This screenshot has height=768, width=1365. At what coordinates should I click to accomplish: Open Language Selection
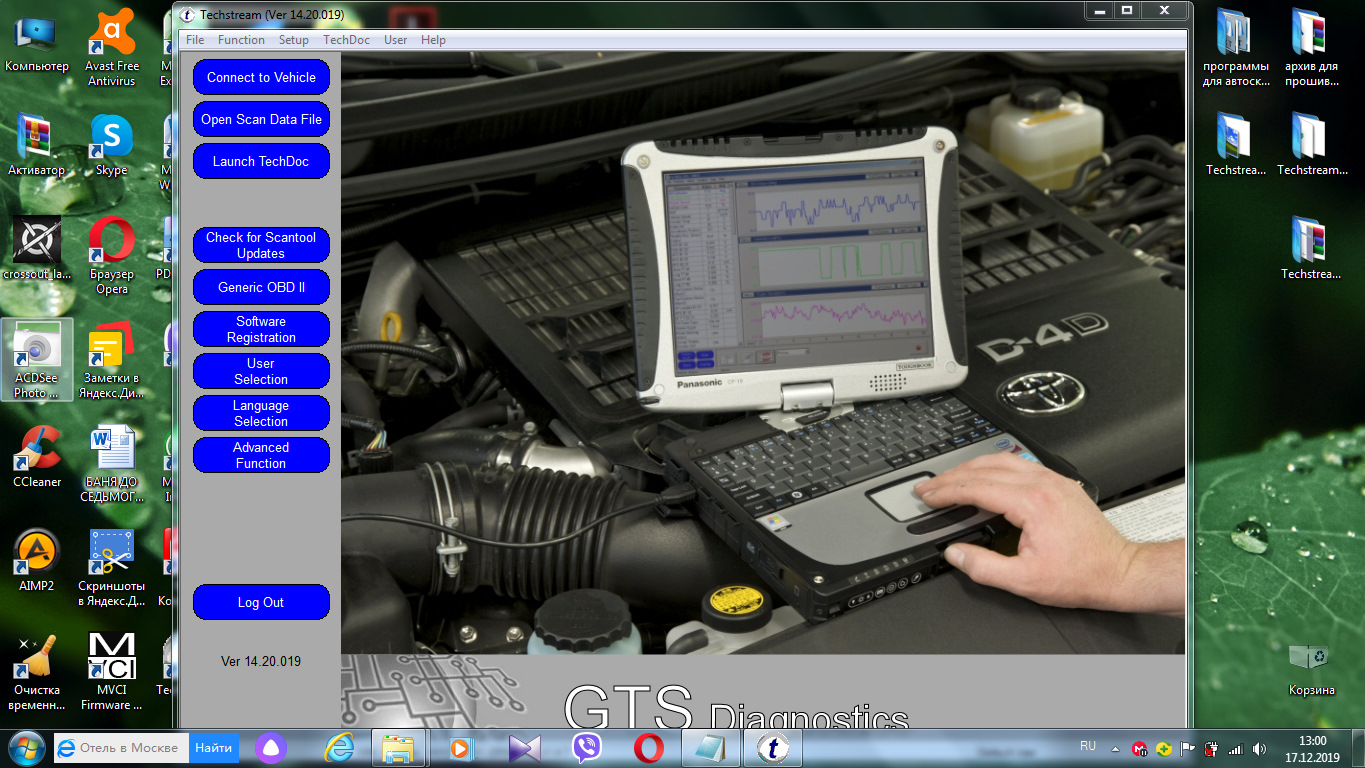[261, 413]
